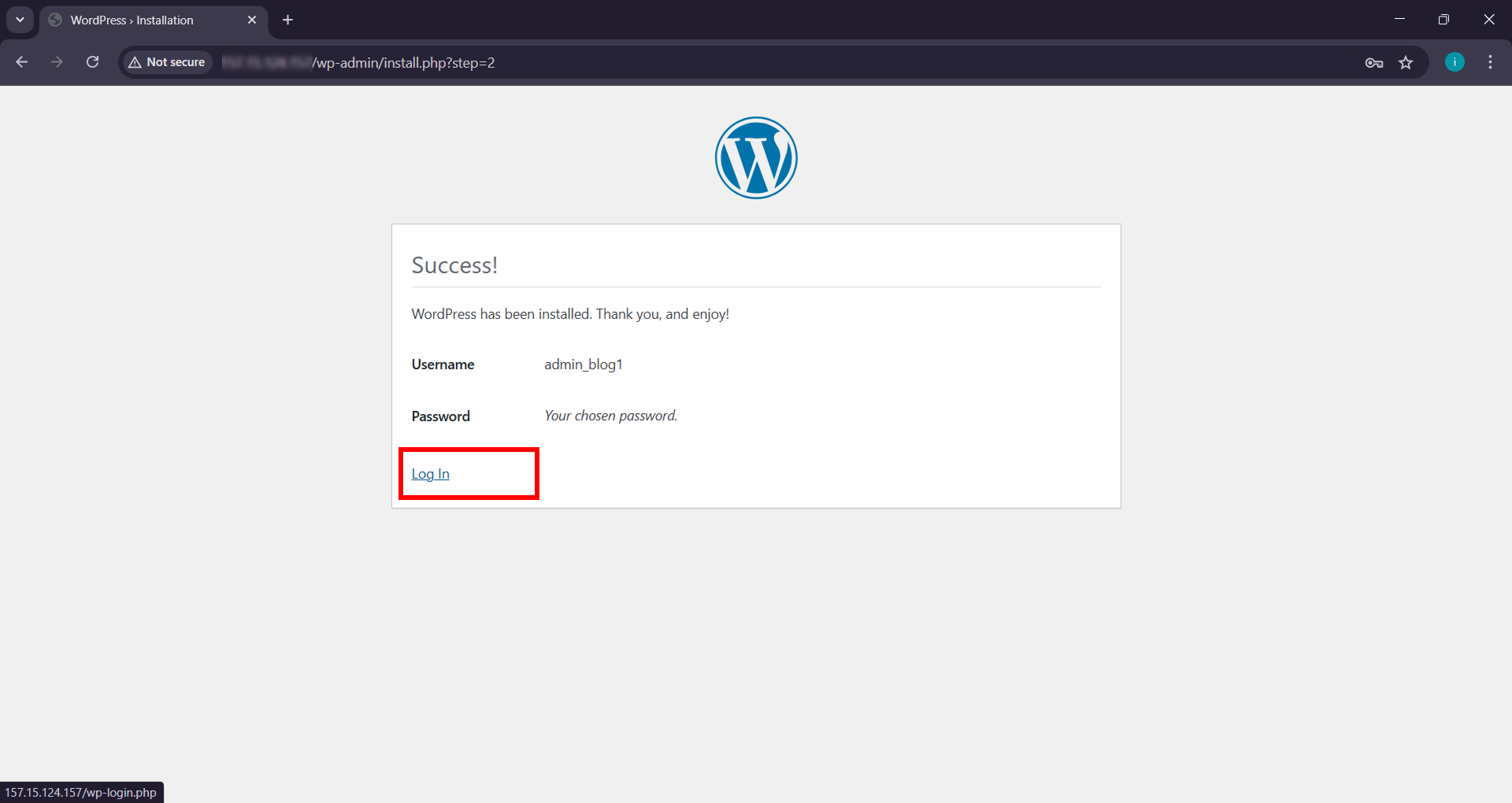Click the admin_blog1 username text

point(584,364)
